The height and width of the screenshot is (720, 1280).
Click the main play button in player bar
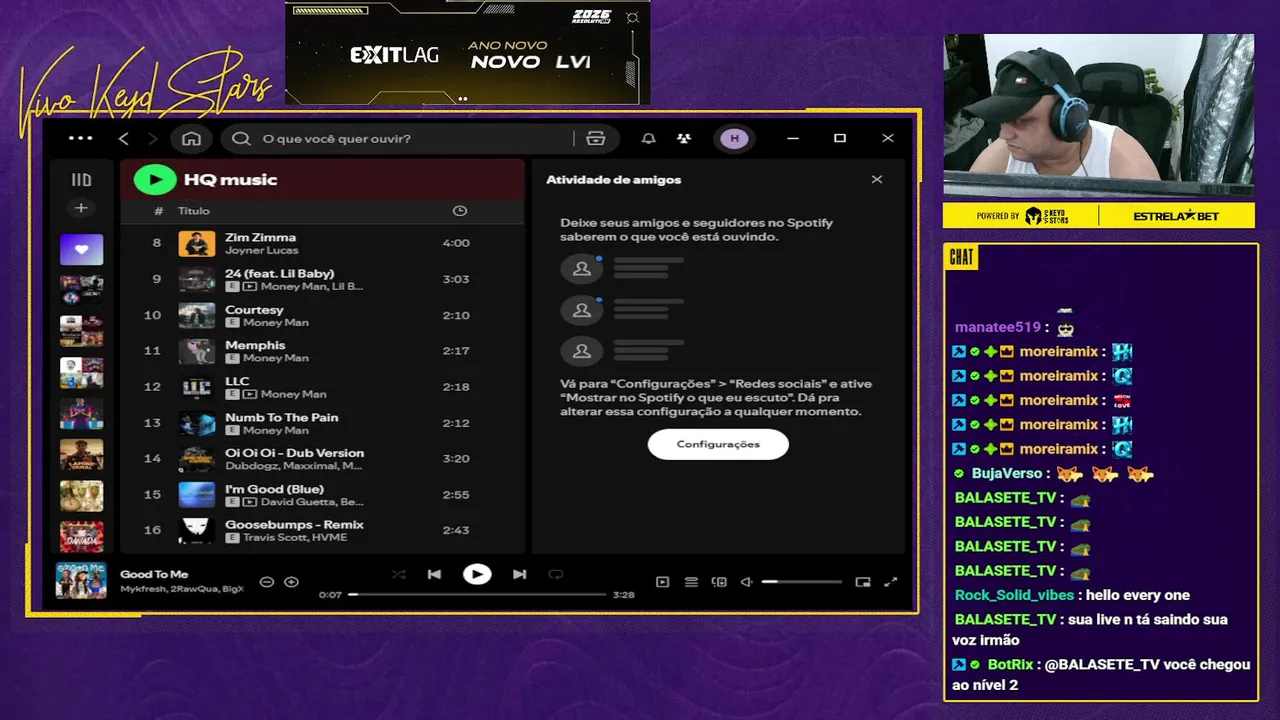pos(477,575)
